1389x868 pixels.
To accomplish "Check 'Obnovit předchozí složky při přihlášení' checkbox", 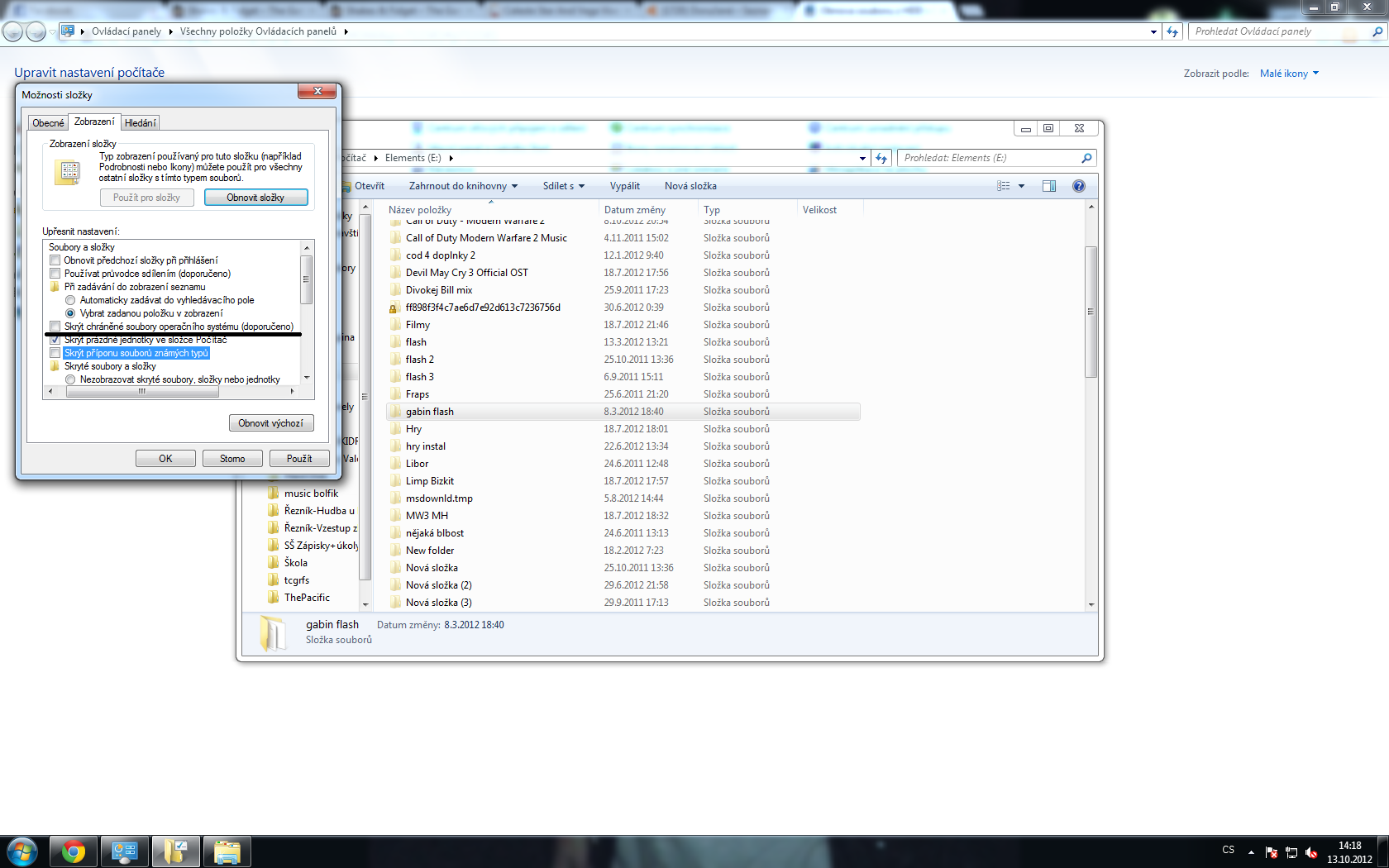I will pyautogui.click(x=55, y=260).
